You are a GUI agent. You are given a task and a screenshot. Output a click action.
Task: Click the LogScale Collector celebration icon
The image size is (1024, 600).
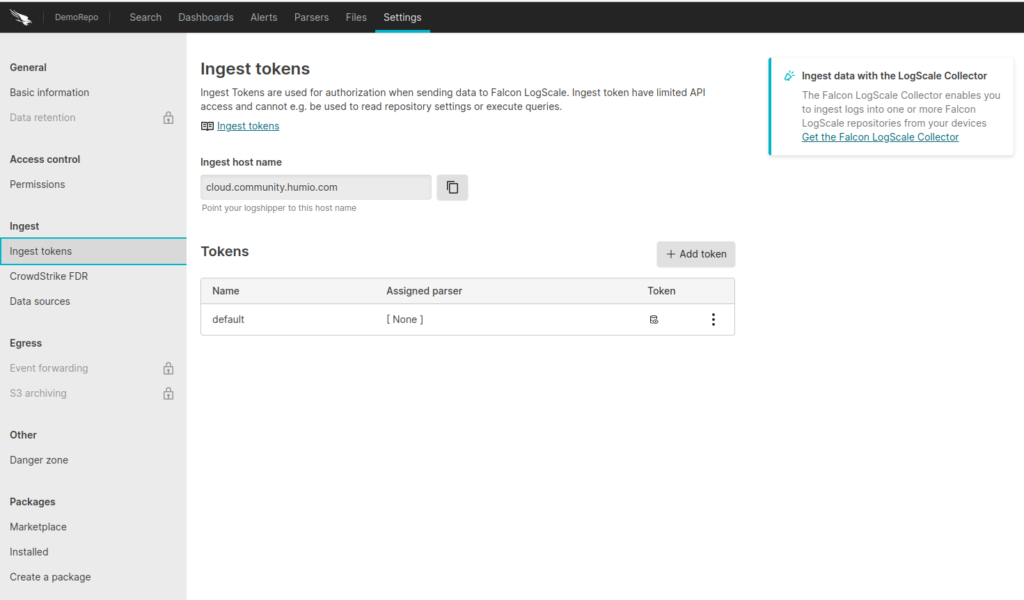[x=789, y=76]
